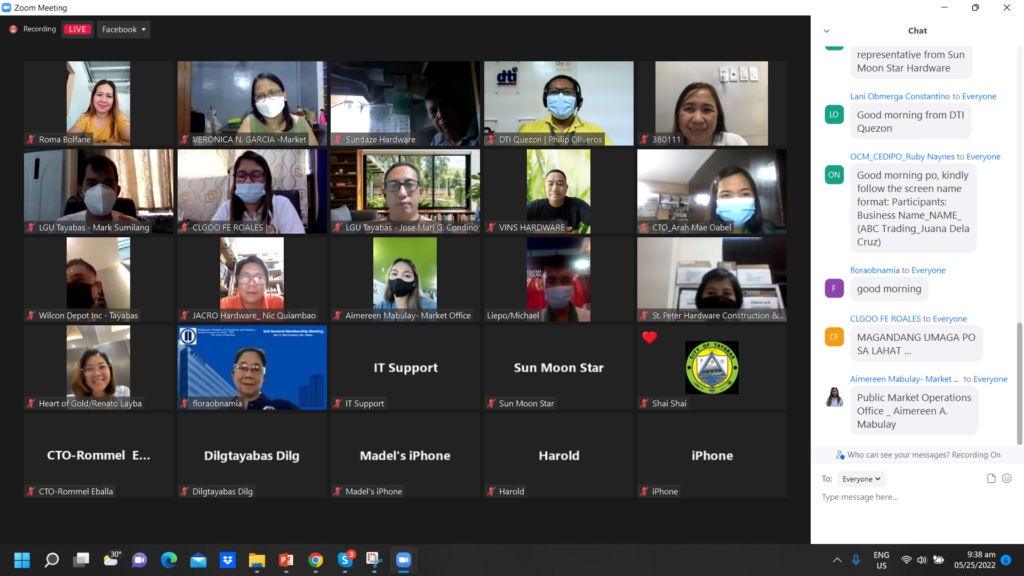Toggle the muted microphone on Harold's tile
This screenshot has height=576, width=1024.
pyautogui.click(x=492, y=491)
